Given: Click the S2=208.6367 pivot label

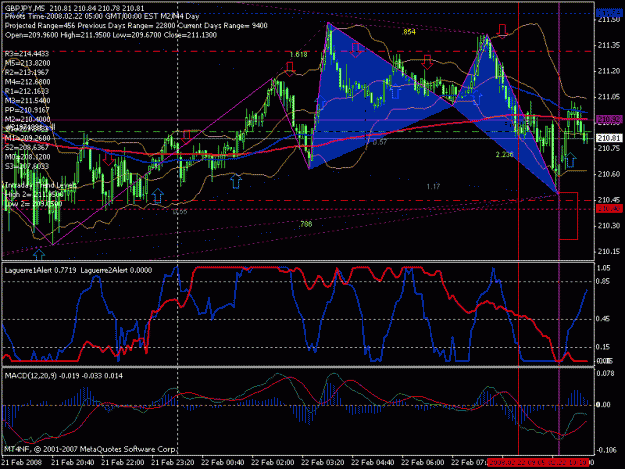Looking at the screenshot, I should pos(27,147).
